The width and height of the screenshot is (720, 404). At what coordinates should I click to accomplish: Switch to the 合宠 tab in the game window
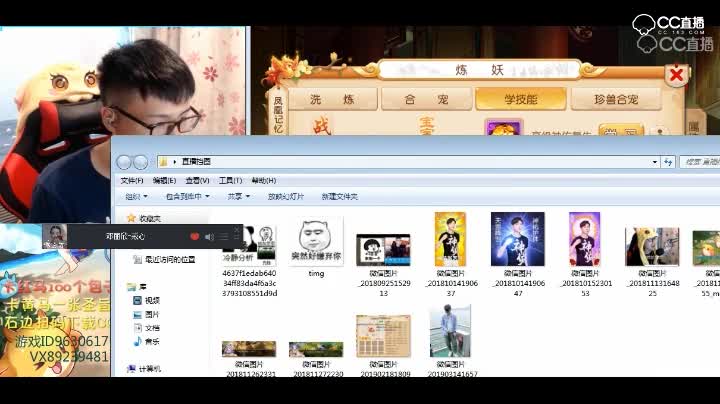tap(427, 99)
